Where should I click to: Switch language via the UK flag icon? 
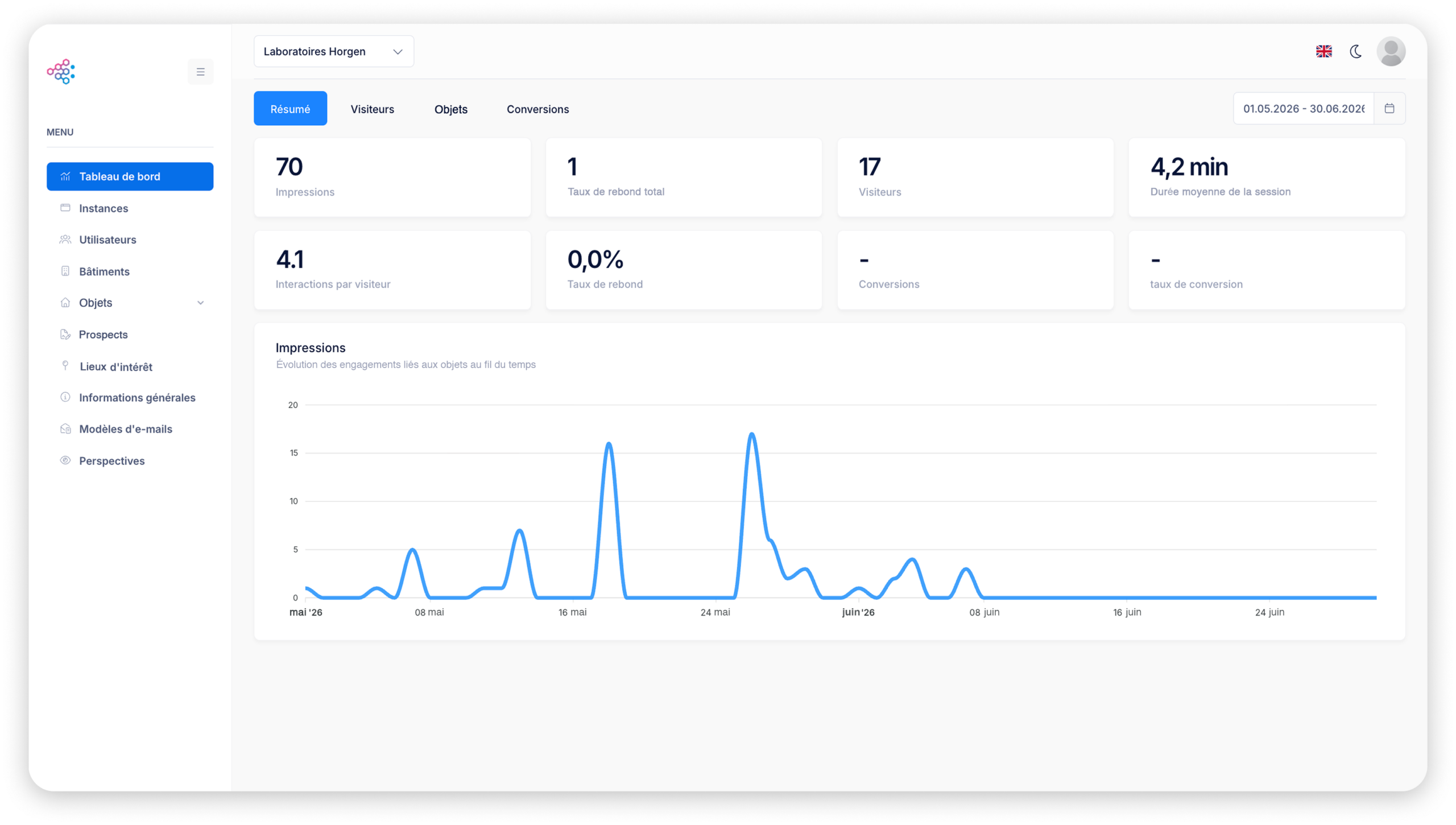[x=1323, y=51]
